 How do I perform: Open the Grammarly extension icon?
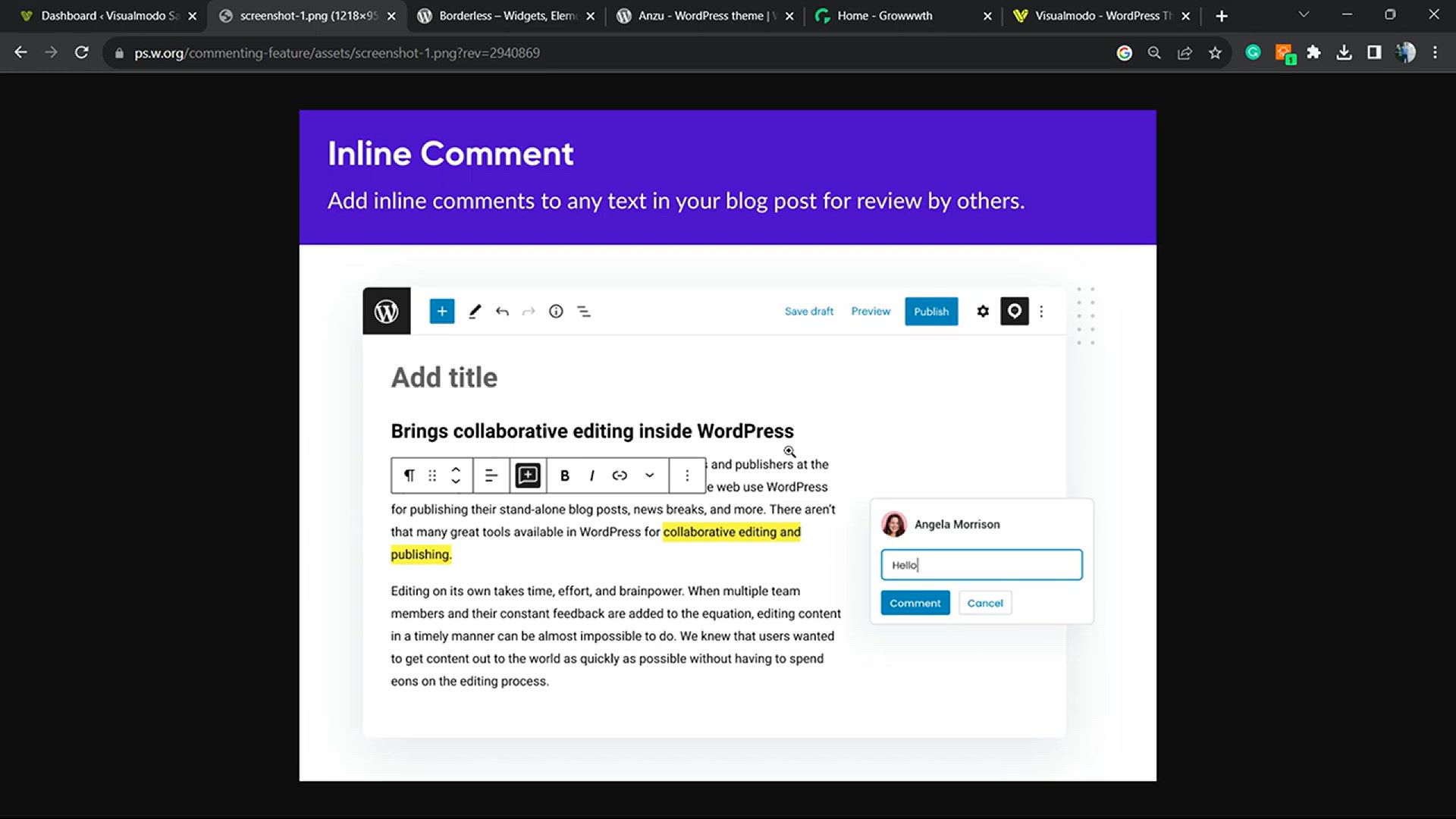(x=1253, y=52)
